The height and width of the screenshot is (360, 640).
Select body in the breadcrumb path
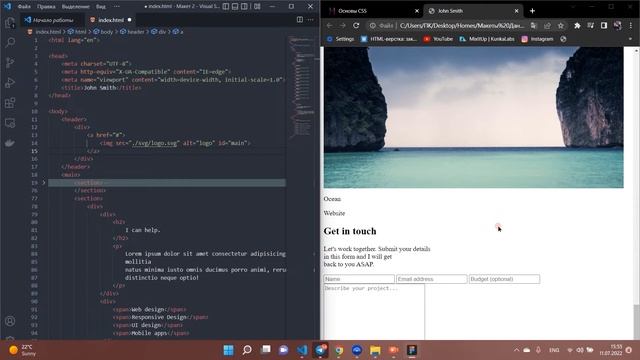[106, 31]
